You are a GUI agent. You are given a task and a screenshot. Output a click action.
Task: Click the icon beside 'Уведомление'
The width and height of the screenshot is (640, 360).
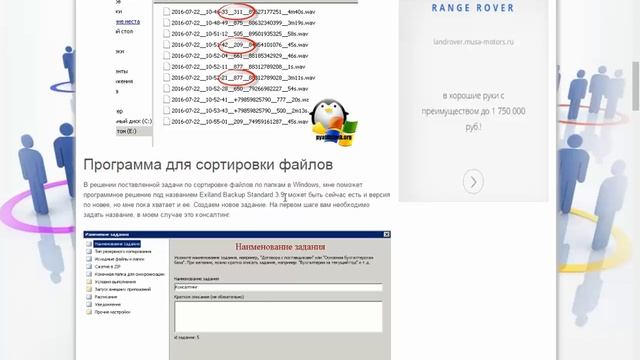(89, 304)
